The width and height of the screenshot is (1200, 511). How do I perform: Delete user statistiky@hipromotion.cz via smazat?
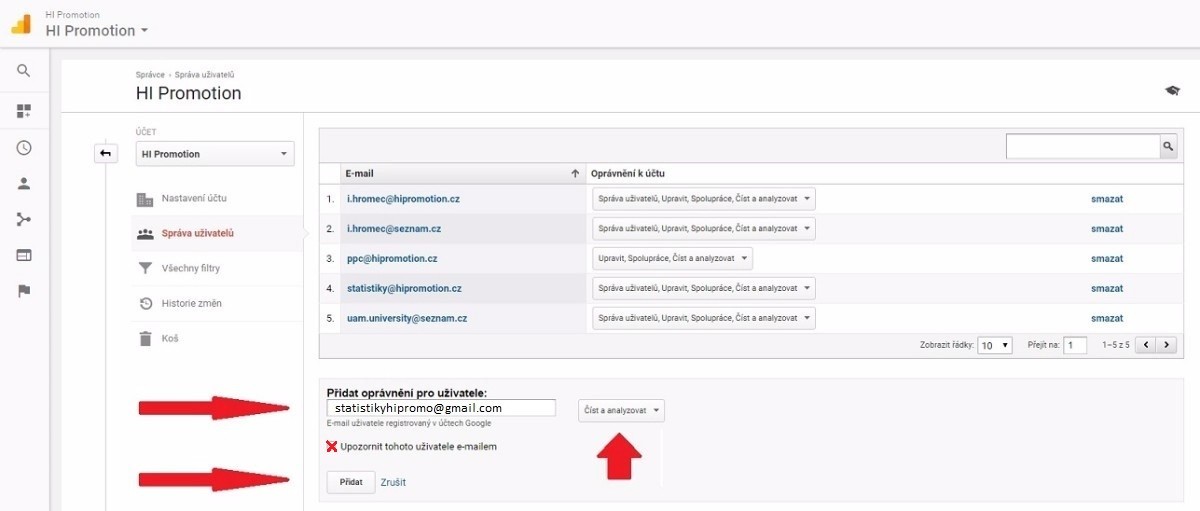(x=1107, y=288)
